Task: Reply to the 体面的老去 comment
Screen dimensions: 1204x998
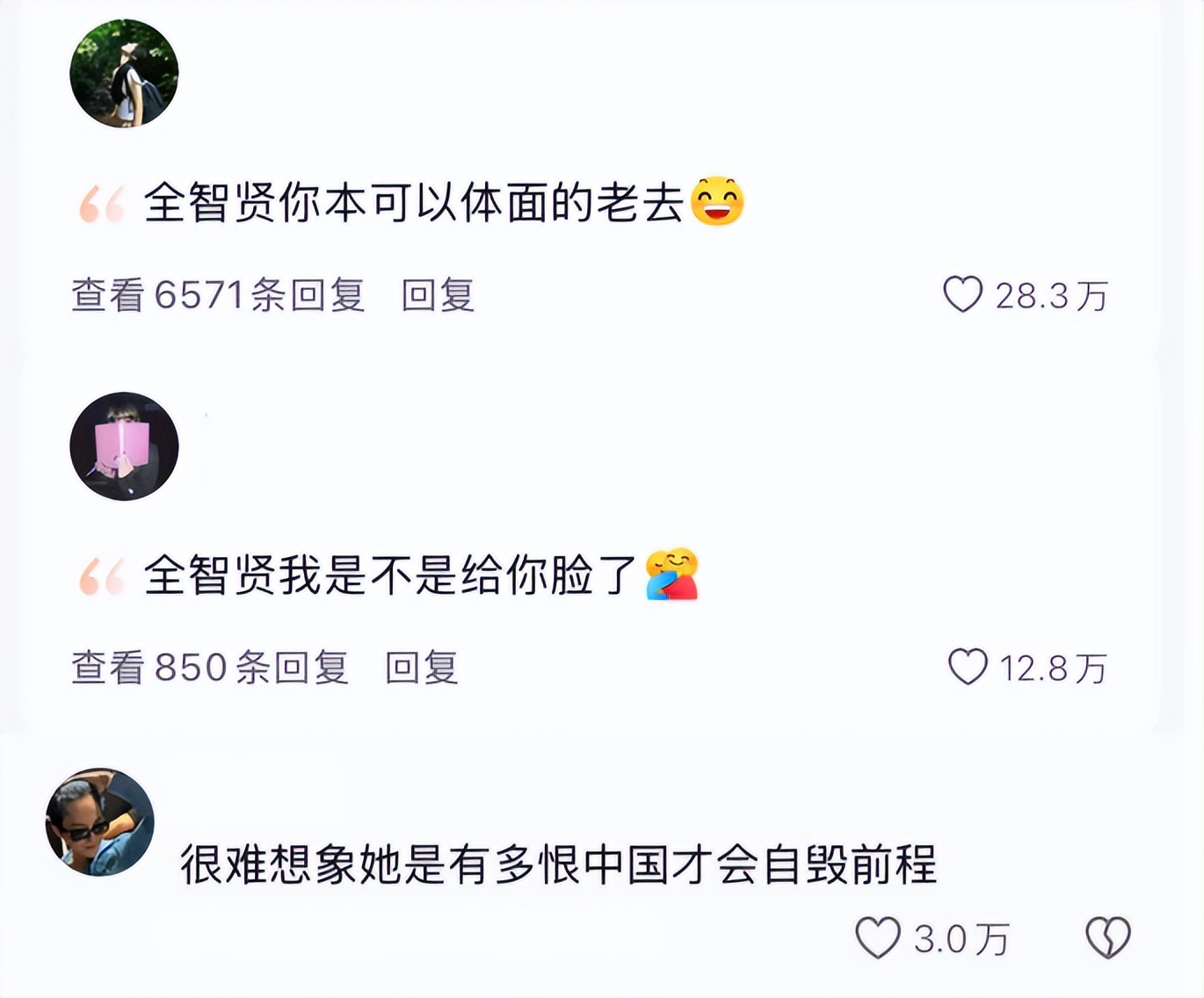Action: coord(438,295)
